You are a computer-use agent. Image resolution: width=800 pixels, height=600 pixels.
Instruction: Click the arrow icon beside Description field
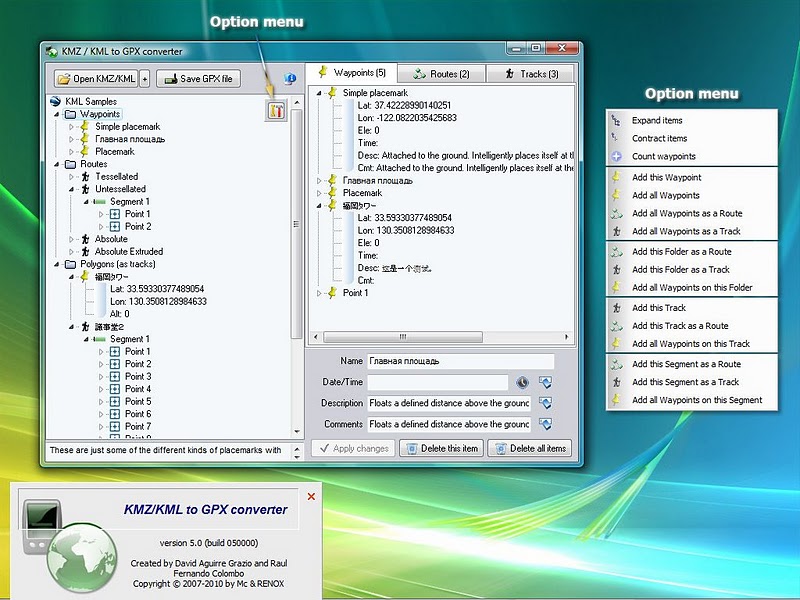(545, 403)
